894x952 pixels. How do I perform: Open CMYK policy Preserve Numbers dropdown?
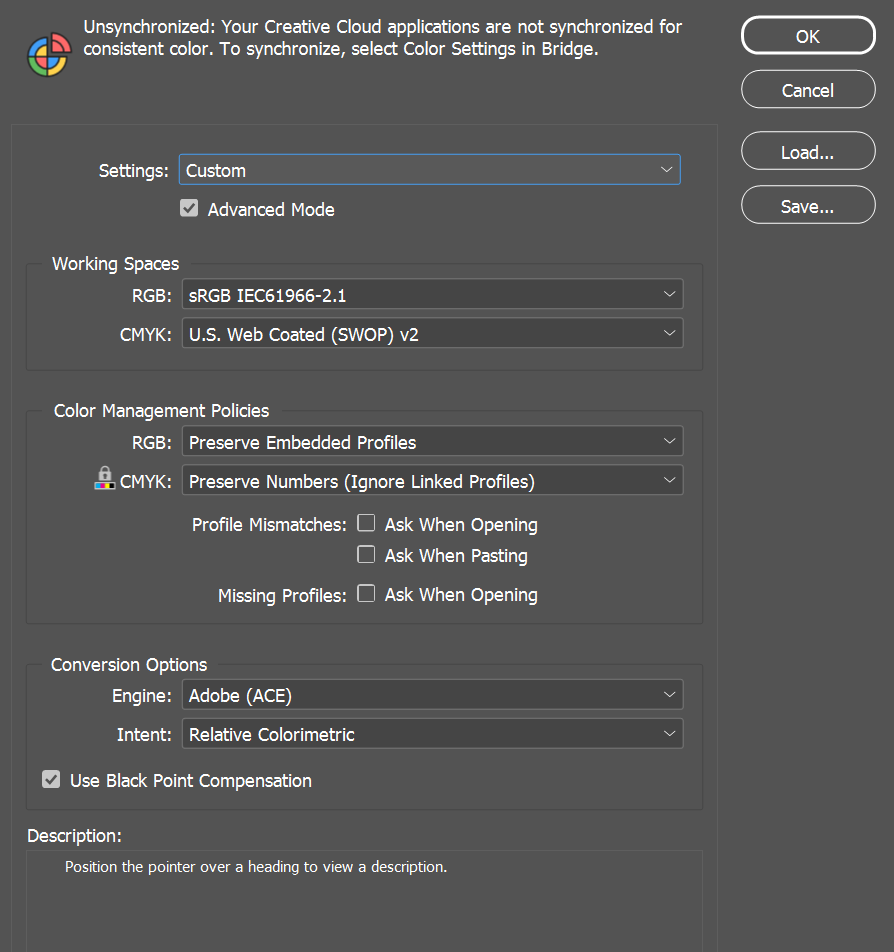(x=432, y=480)
